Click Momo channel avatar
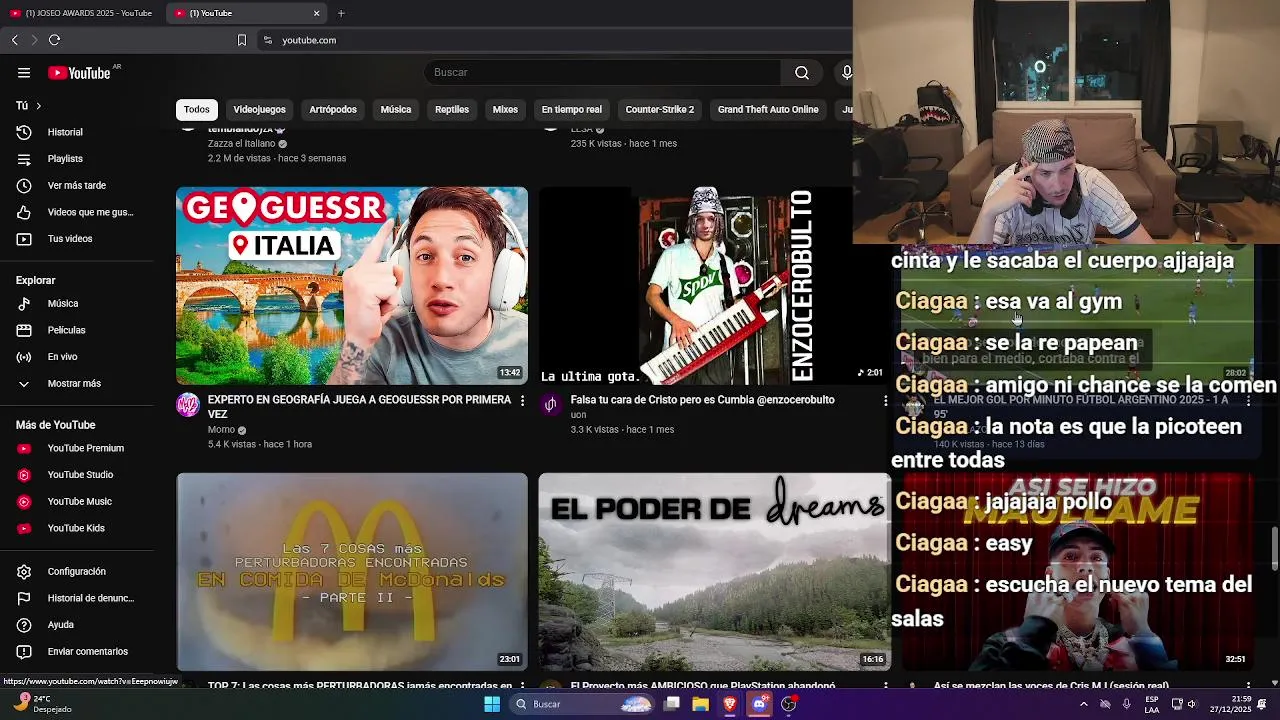 point(188,405)
